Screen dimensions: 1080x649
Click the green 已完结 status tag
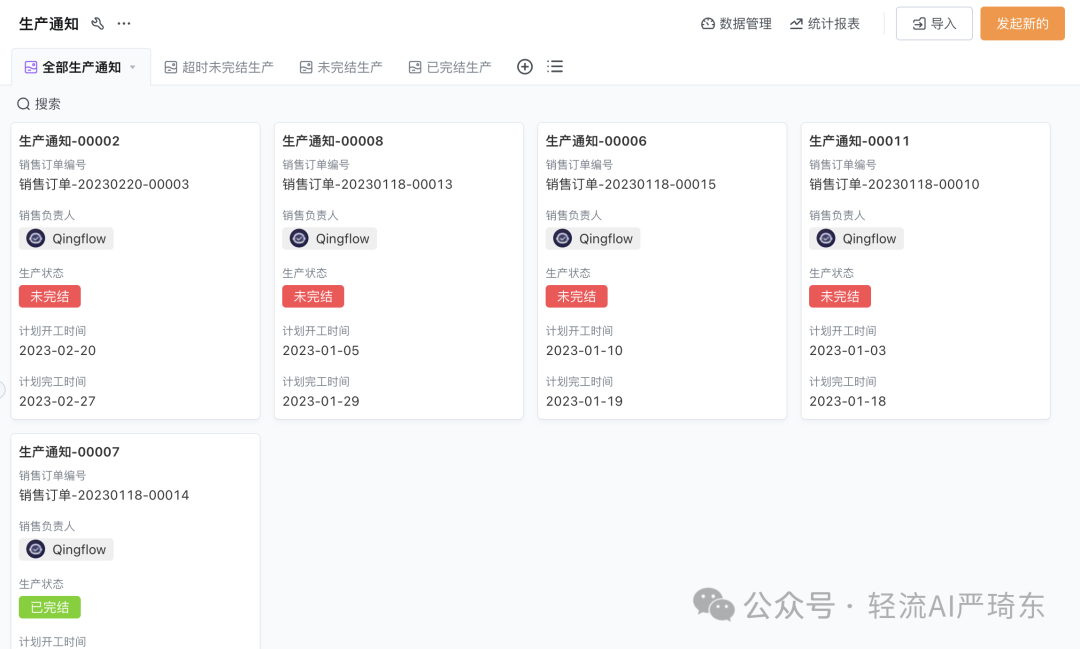pos(49,607)
